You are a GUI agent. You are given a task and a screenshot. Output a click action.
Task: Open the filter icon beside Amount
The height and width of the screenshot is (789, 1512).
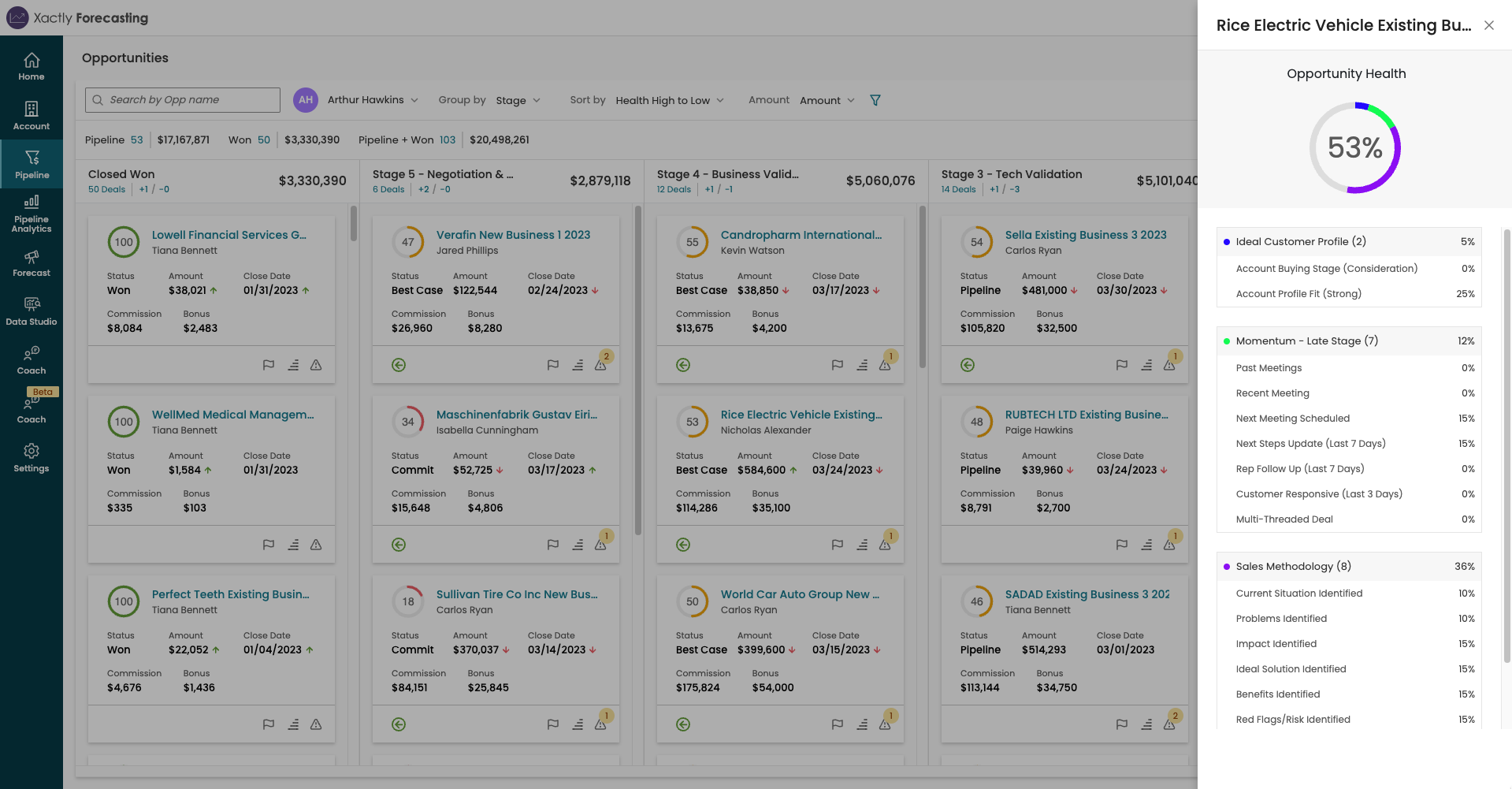click(875, 100)
